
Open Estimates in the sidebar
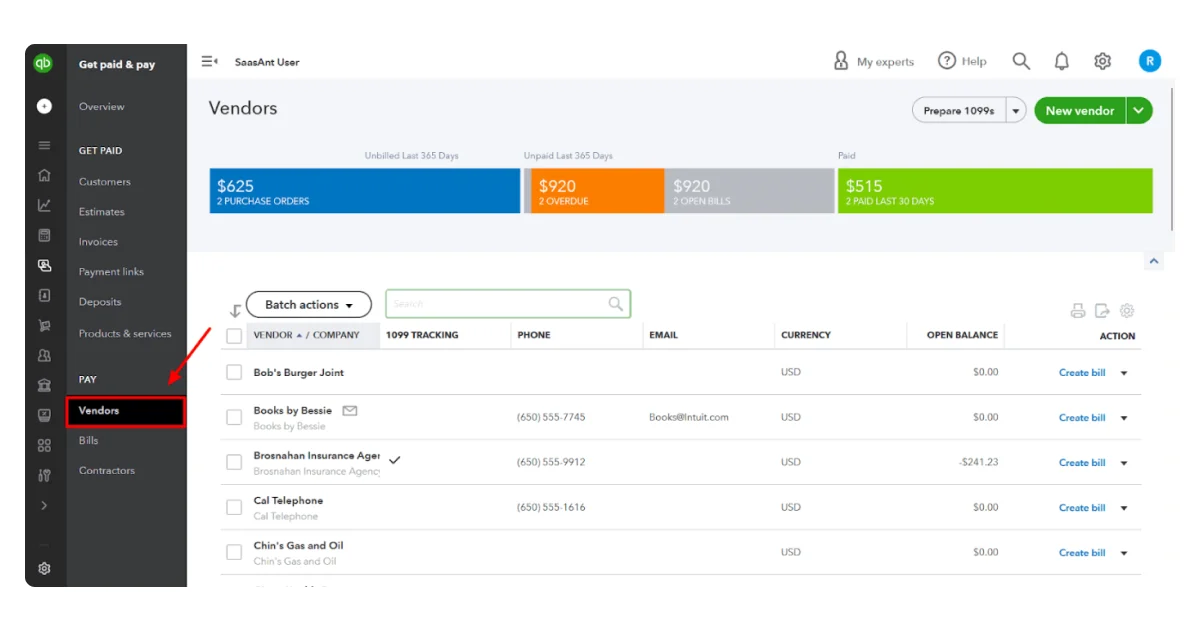point(102,212)
